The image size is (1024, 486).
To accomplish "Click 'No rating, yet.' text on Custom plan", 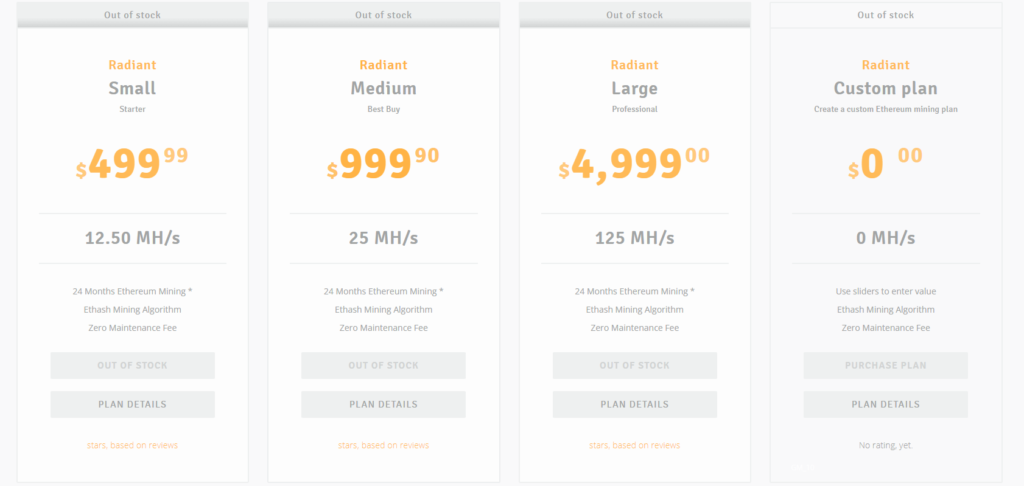I will [x=886, y=446].
